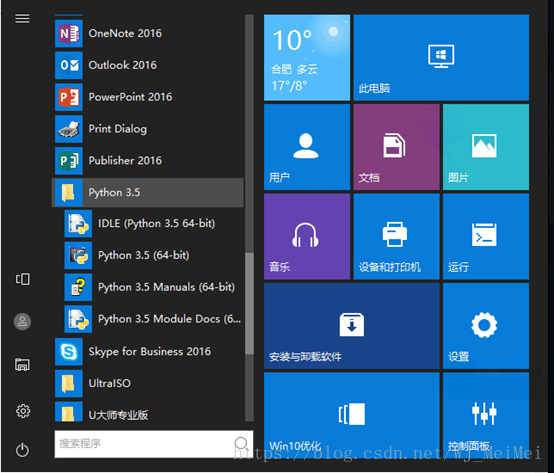Open the 控制面板 tile

[x=486, y=415]
